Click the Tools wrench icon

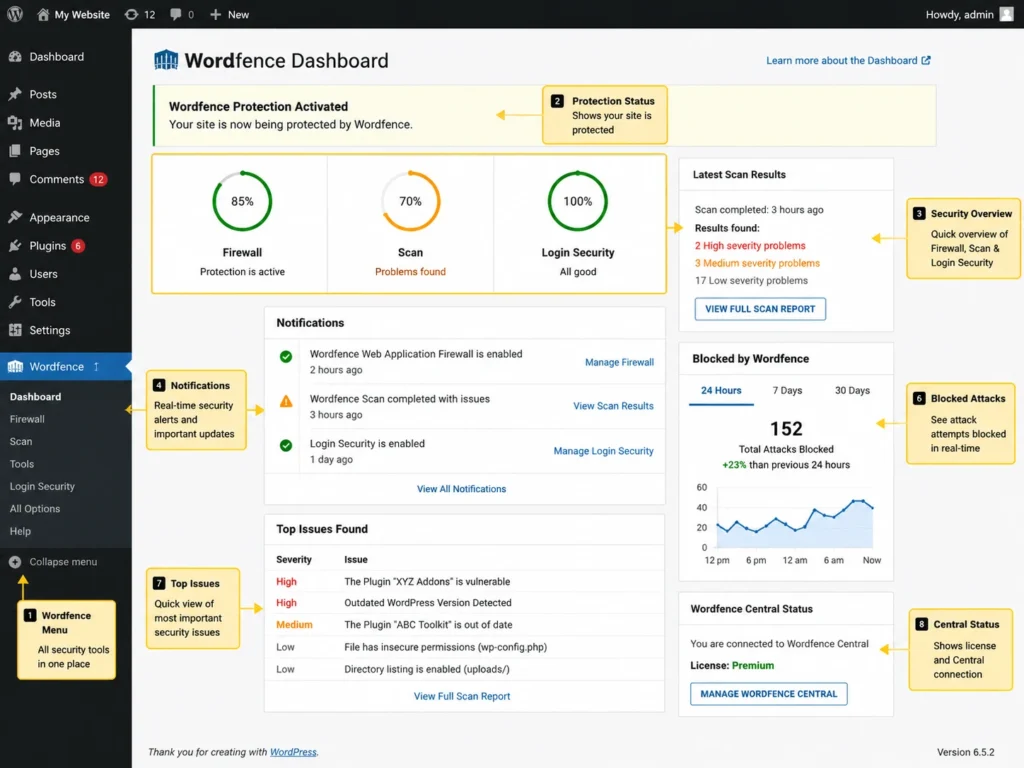(x=15, y=302)
